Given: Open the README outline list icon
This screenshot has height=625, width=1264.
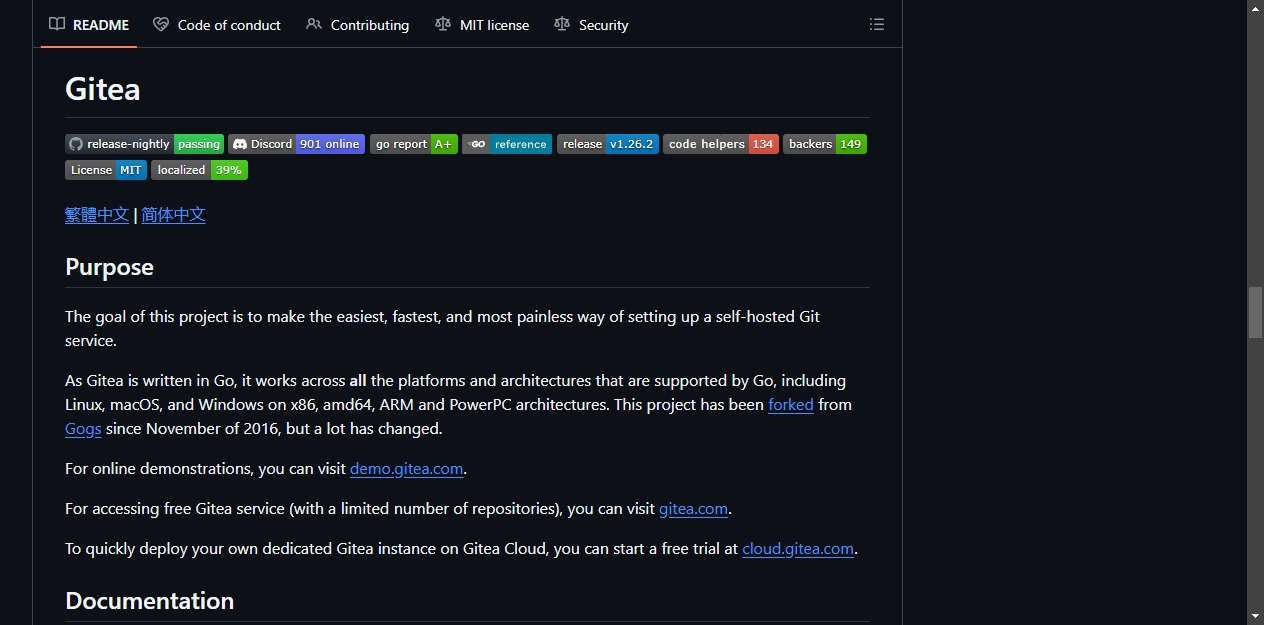Looking at the screenshot, I should click(x=877, y=25).
